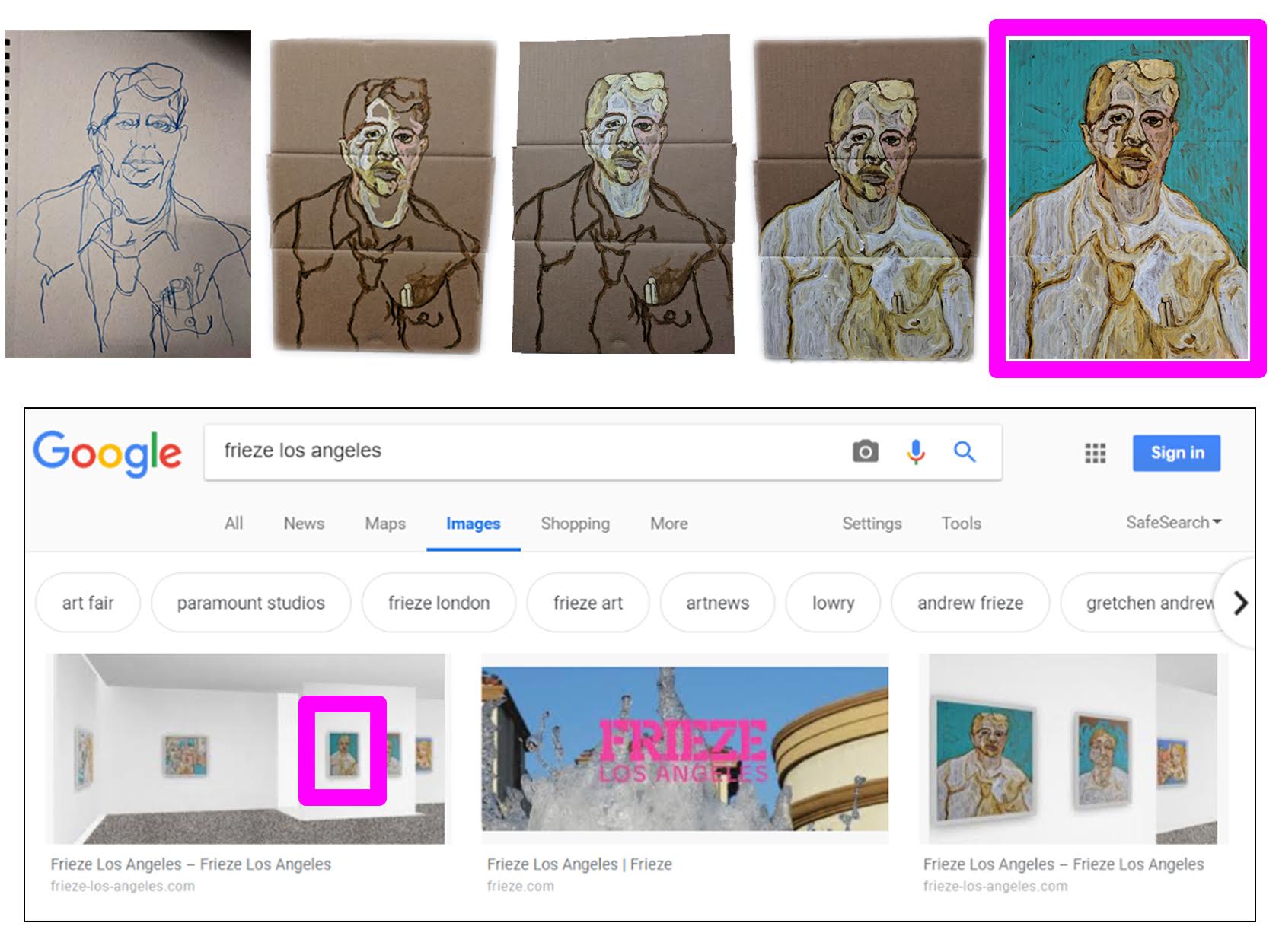This screenshot has width=1279, height=952.
Task: Click first Frieze Los Angeles – Frieze Los Angeles caption
Action: tap(190, 864)
